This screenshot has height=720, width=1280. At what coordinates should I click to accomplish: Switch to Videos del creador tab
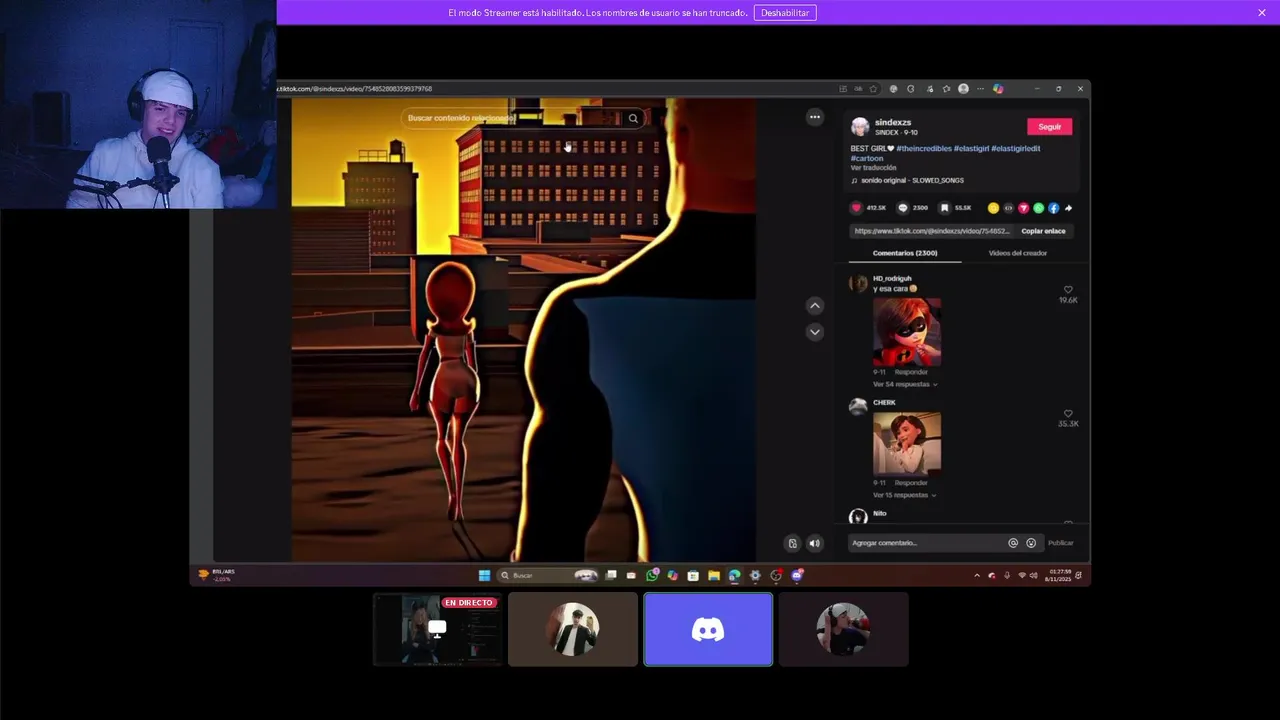pos(1018,253)
